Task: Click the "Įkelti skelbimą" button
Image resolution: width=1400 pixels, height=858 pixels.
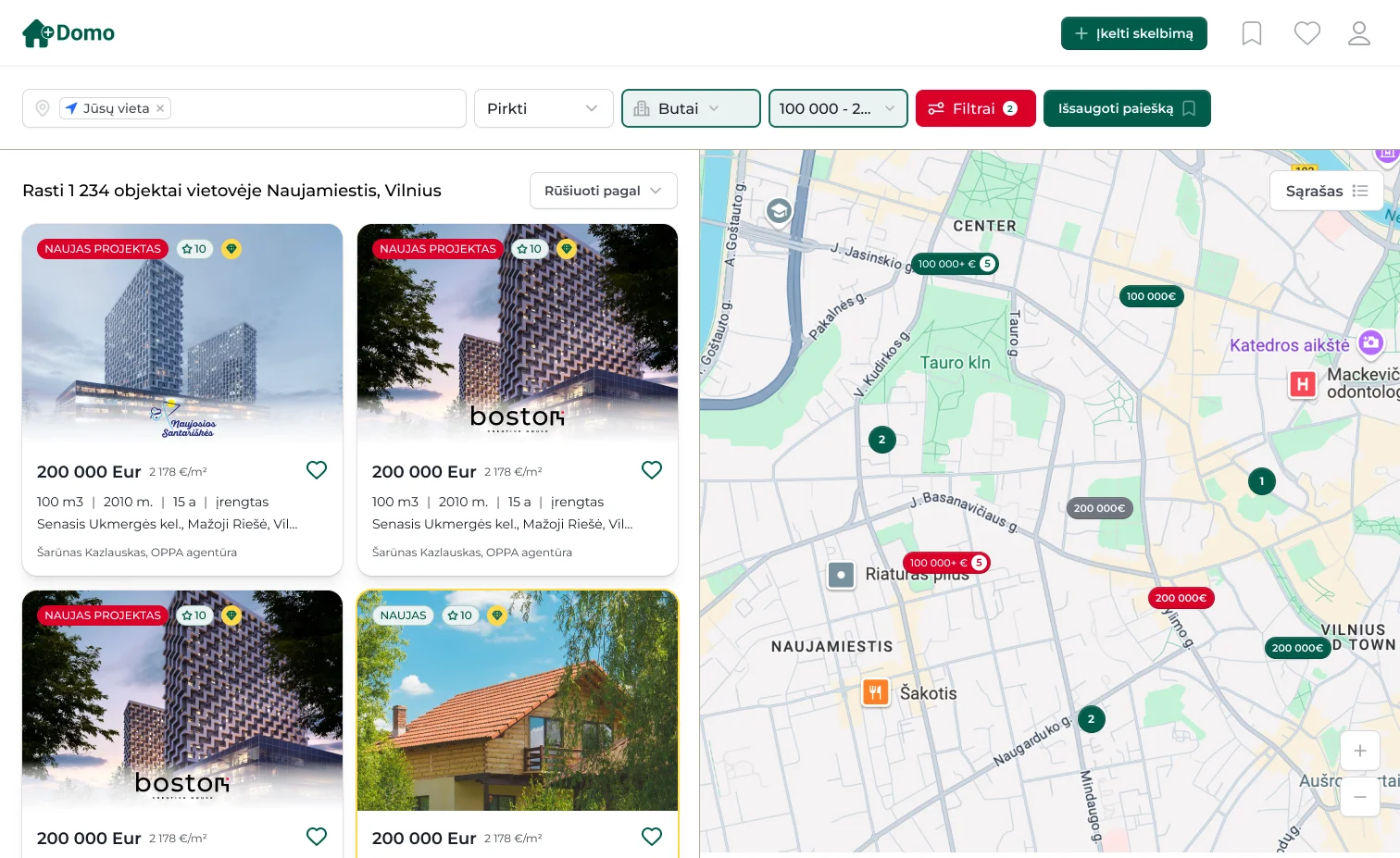Action: pos(1134,33)
